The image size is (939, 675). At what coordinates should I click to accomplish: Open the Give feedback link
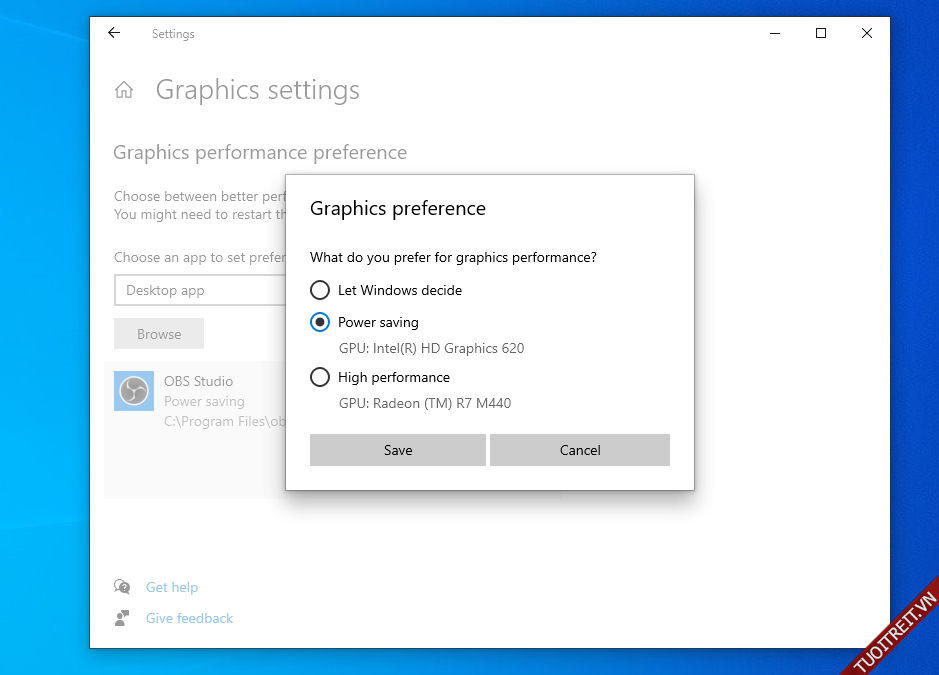click(x=189, y=618)
